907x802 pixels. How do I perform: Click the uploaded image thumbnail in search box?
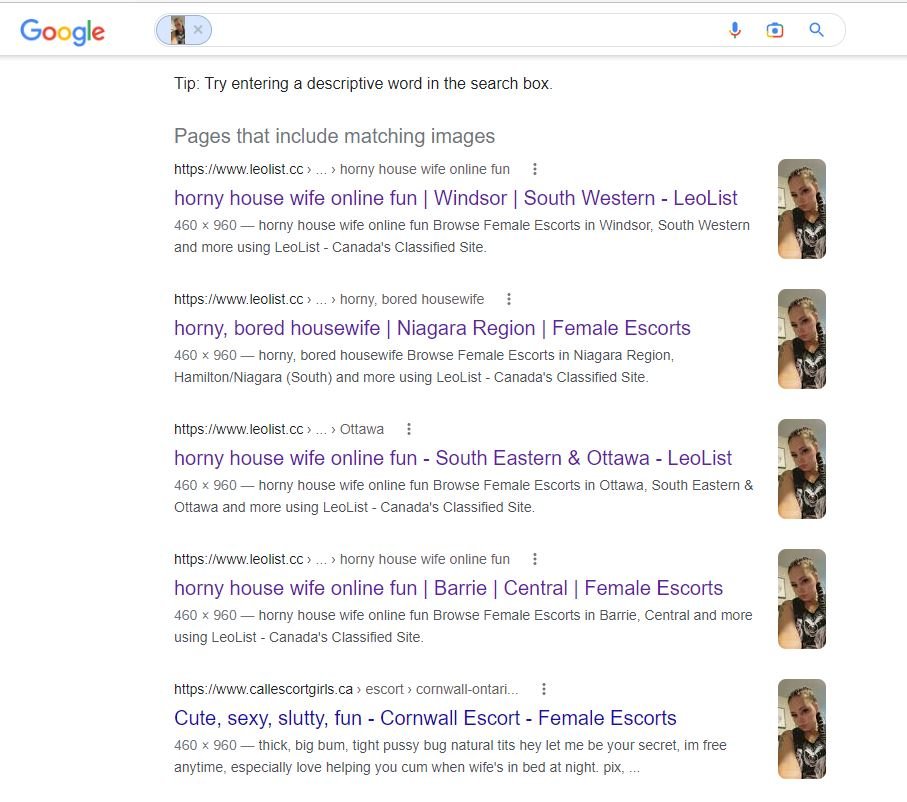[178, 30]
